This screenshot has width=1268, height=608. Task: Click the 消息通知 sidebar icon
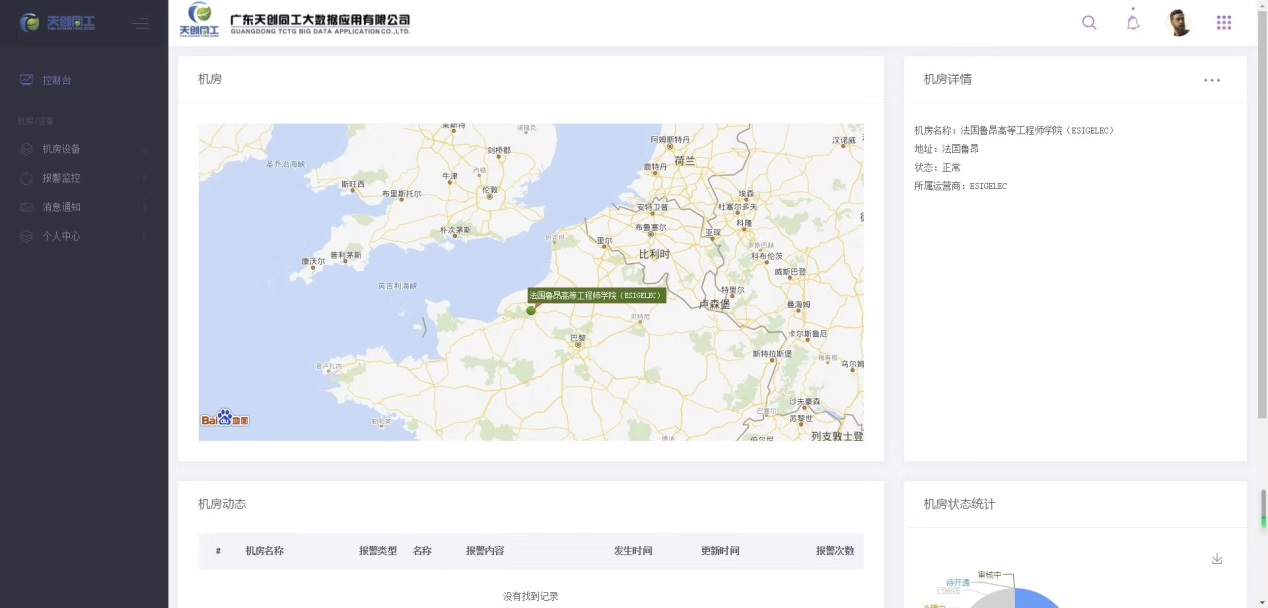27,207
